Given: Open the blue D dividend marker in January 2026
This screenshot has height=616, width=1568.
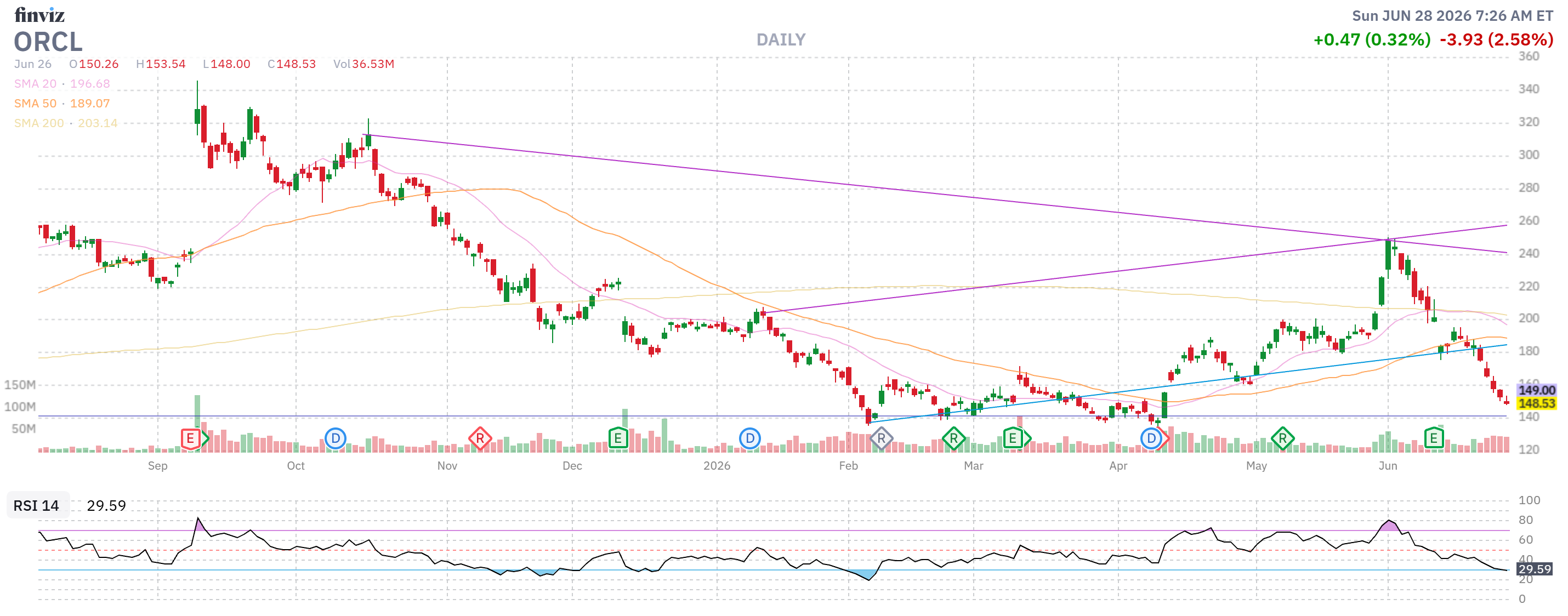Looking at the screenshot, I should tap(750, 438).
